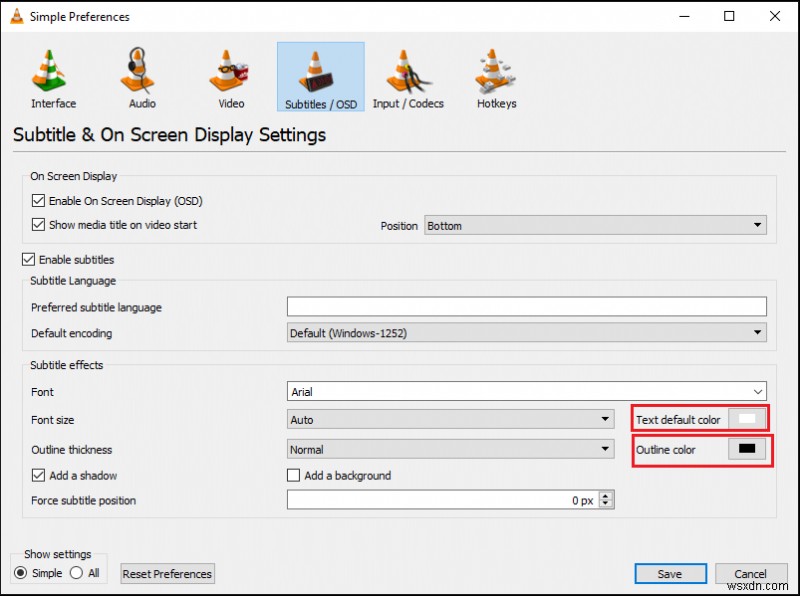
Task: Open the Audio preferences section
Action: coord(139,76)
